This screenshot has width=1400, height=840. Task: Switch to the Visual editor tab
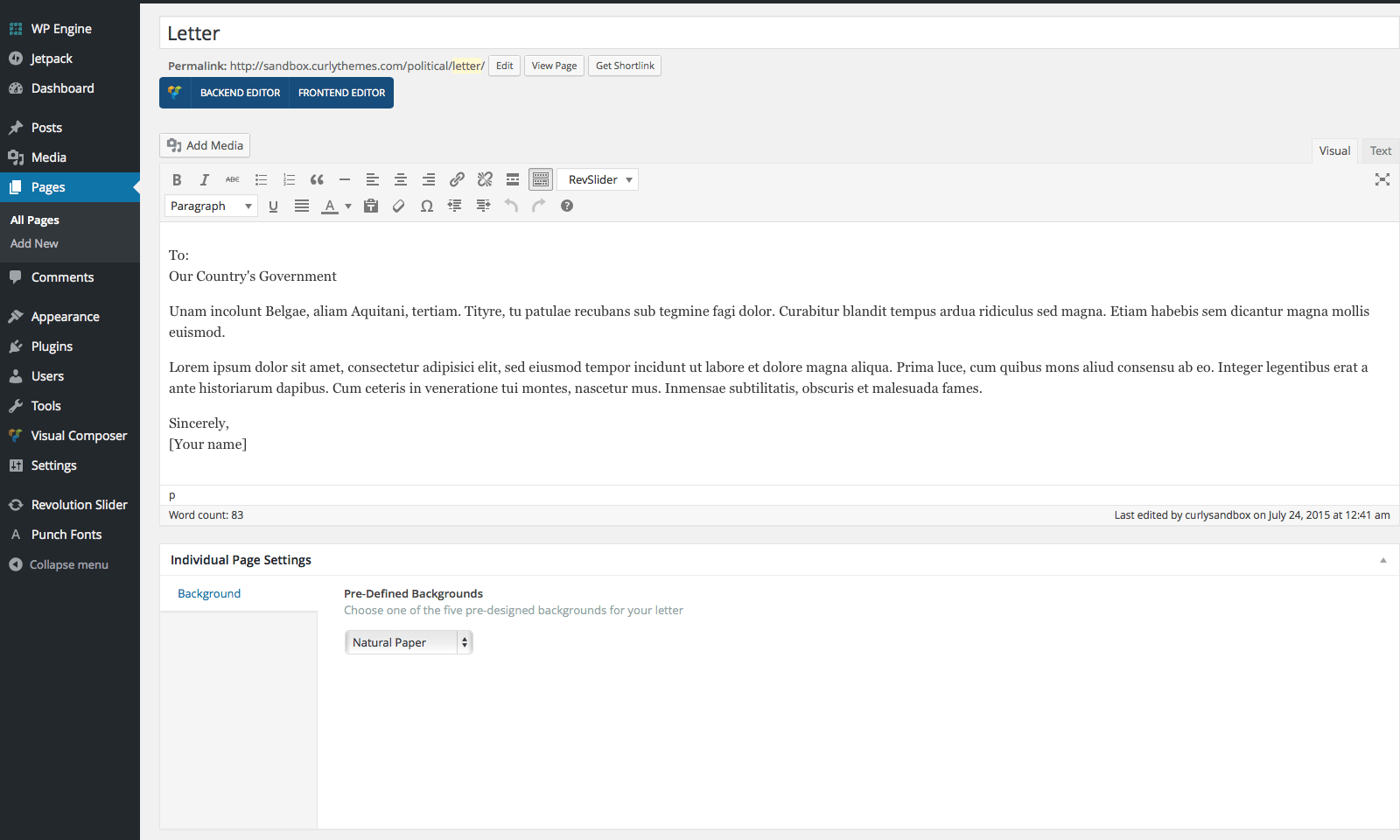[x=1334, y=150]
